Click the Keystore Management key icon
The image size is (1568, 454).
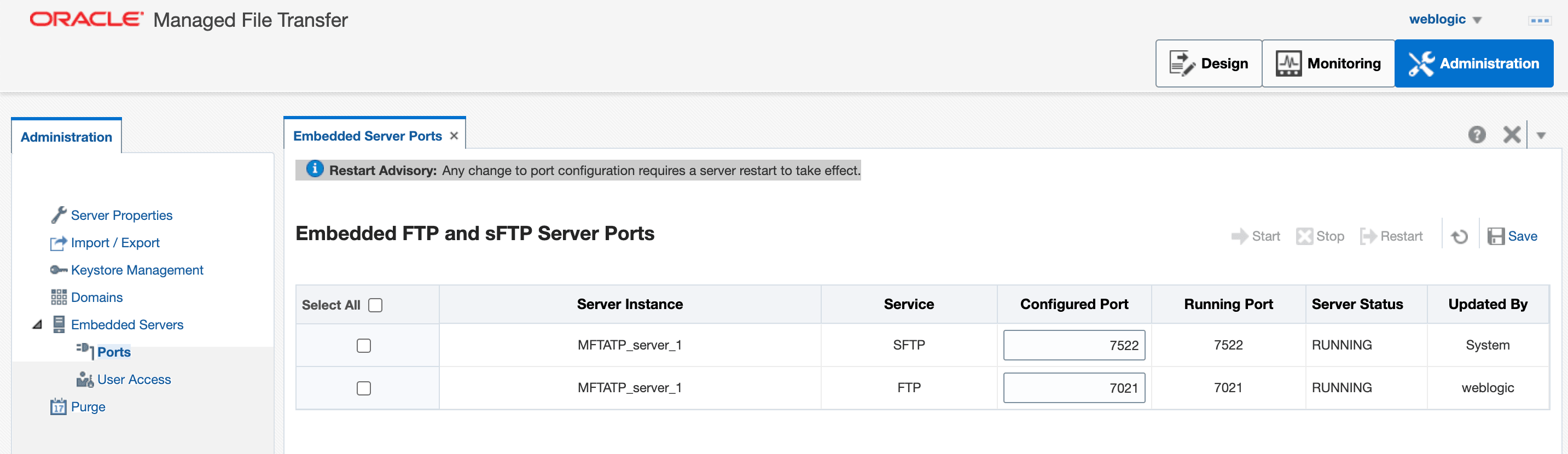point(59,270)
